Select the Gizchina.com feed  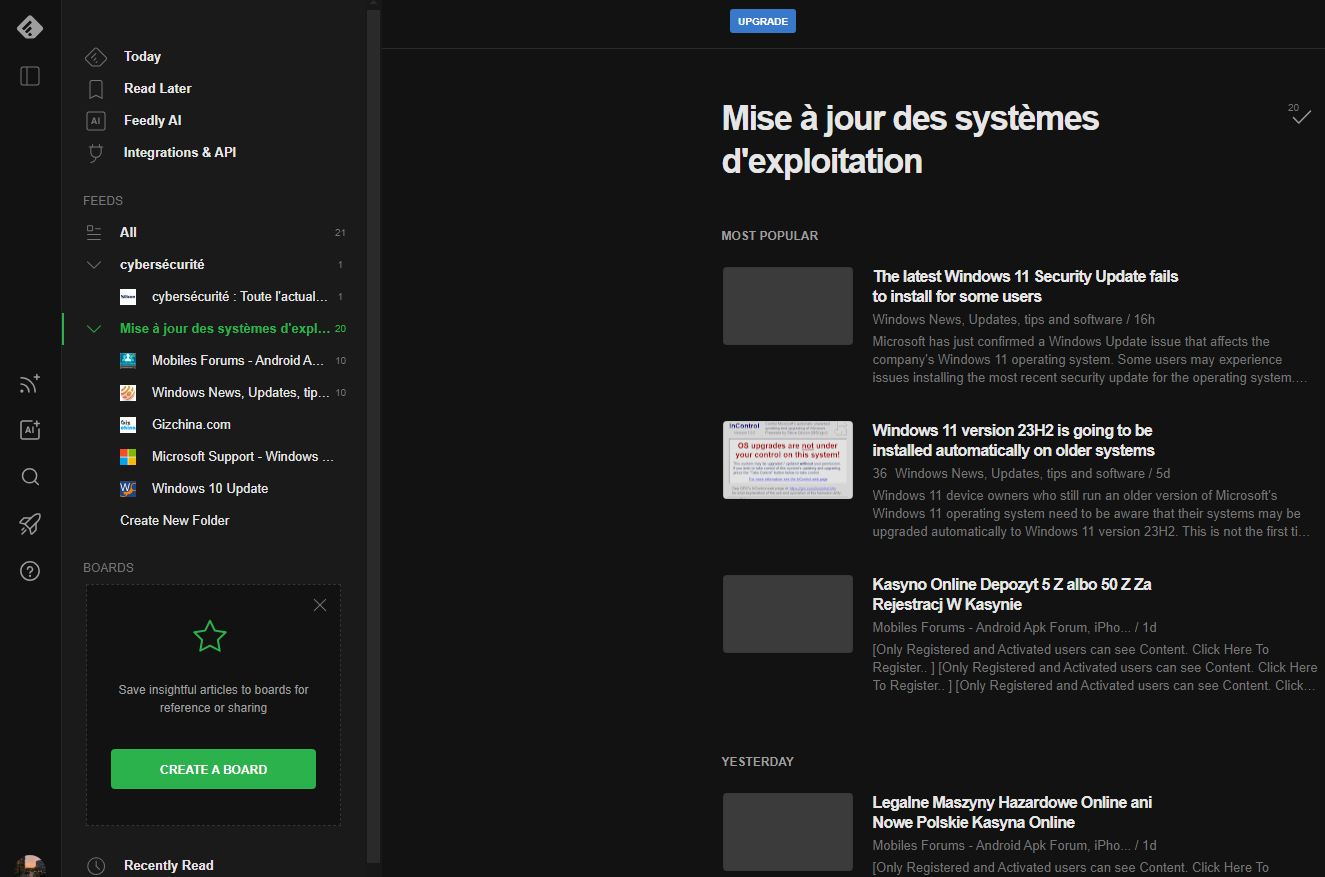(191, 425)
